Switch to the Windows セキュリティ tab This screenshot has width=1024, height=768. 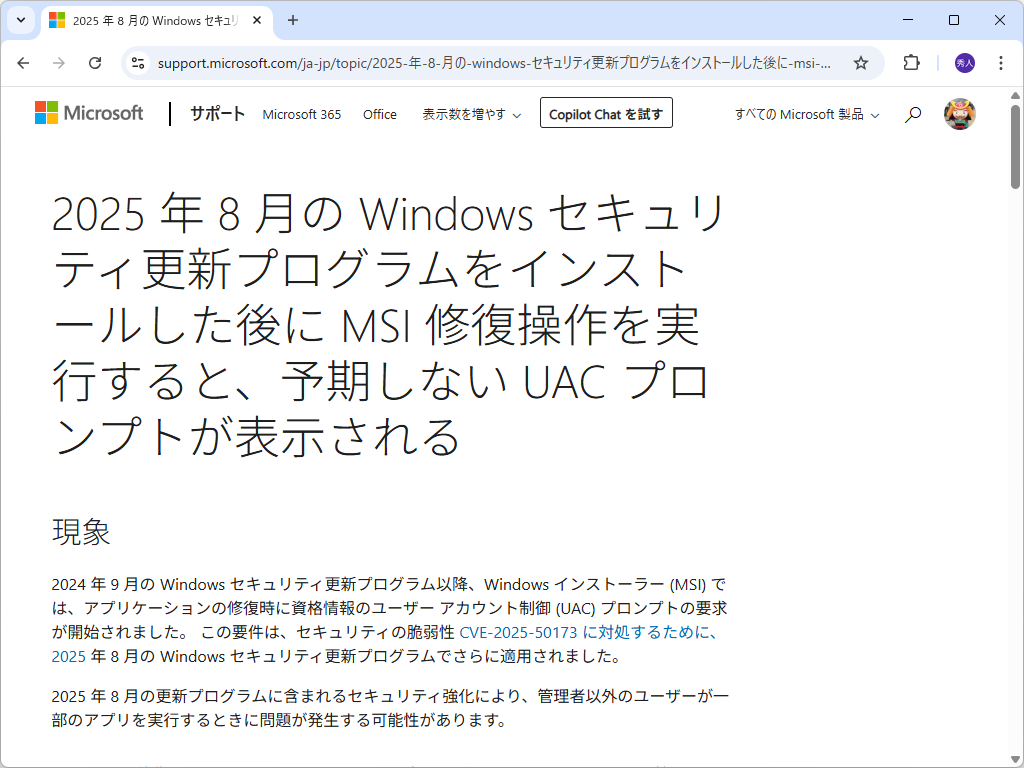click(150, 20)
